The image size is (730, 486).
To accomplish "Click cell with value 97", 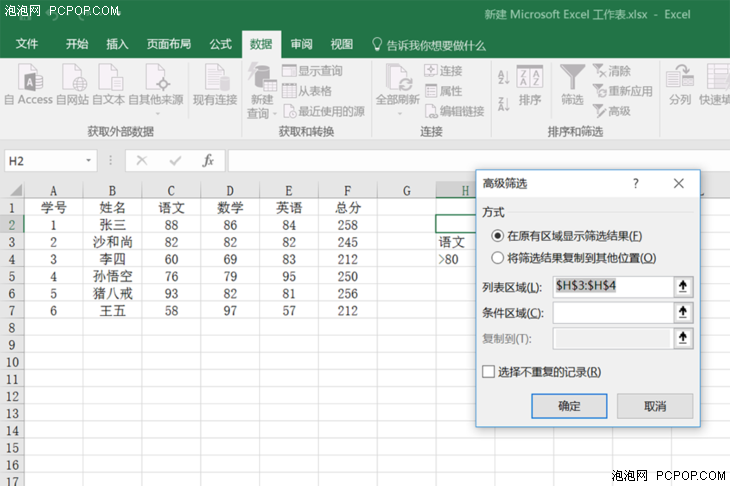I will point(230,310).
